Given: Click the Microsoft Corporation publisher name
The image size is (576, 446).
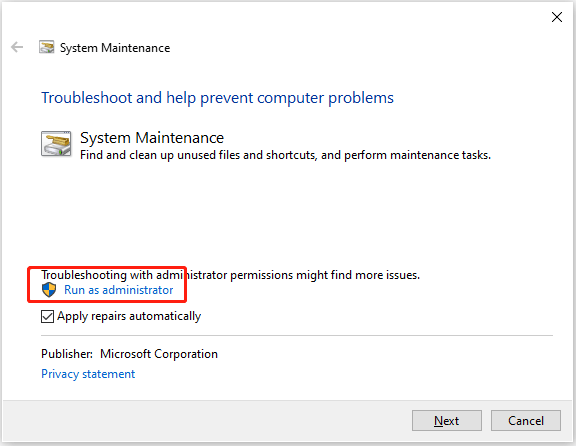Looking at the screenshot, I should pyautogui.click(x=159, y=354).
